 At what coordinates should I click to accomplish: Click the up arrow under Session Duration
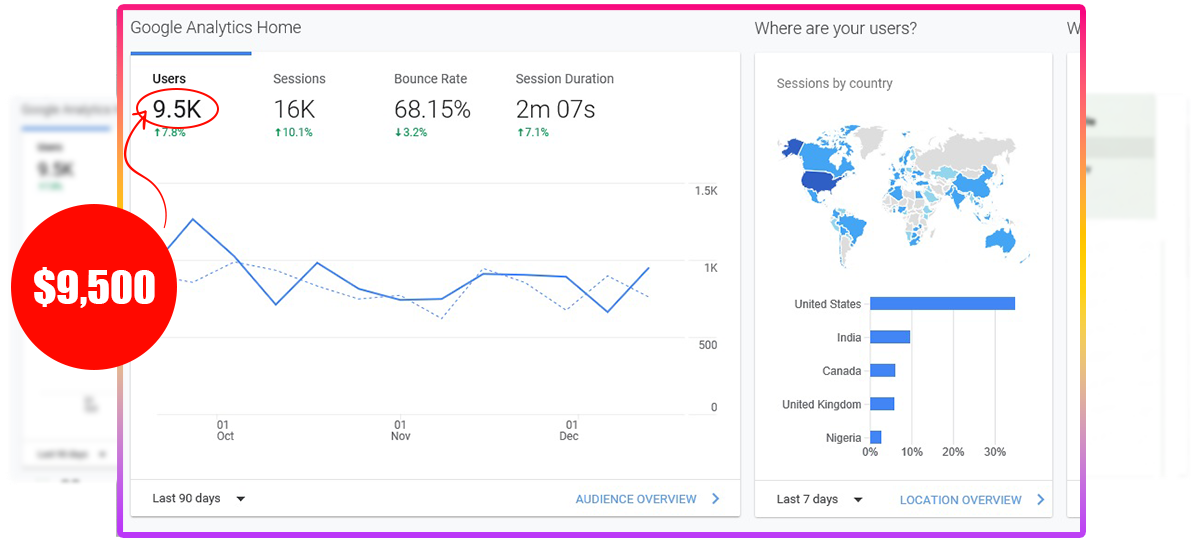520,132
